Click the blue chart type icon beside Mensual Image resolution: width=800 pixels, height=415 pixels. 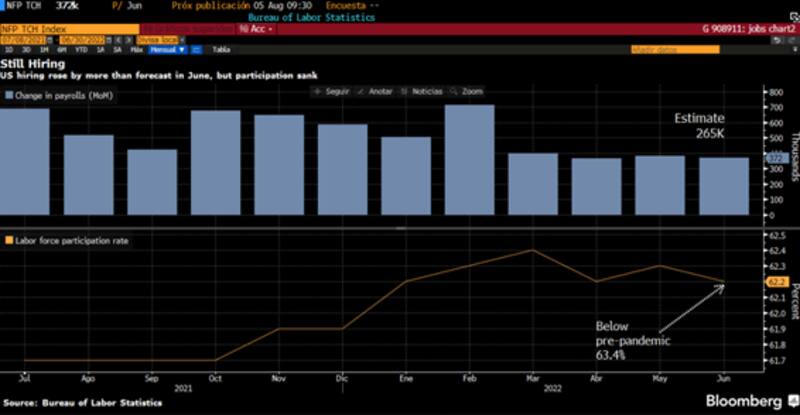(x=197, y=49)
